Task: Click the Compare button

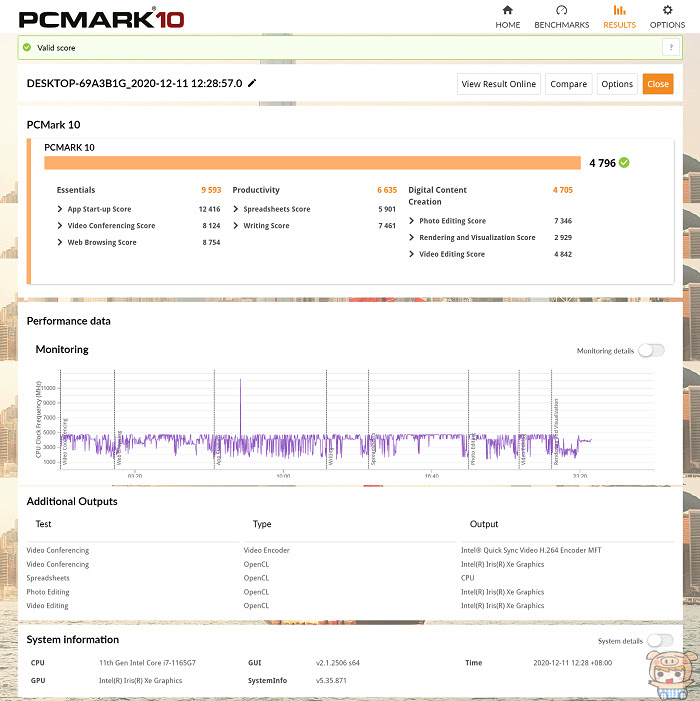Action: 569,84
